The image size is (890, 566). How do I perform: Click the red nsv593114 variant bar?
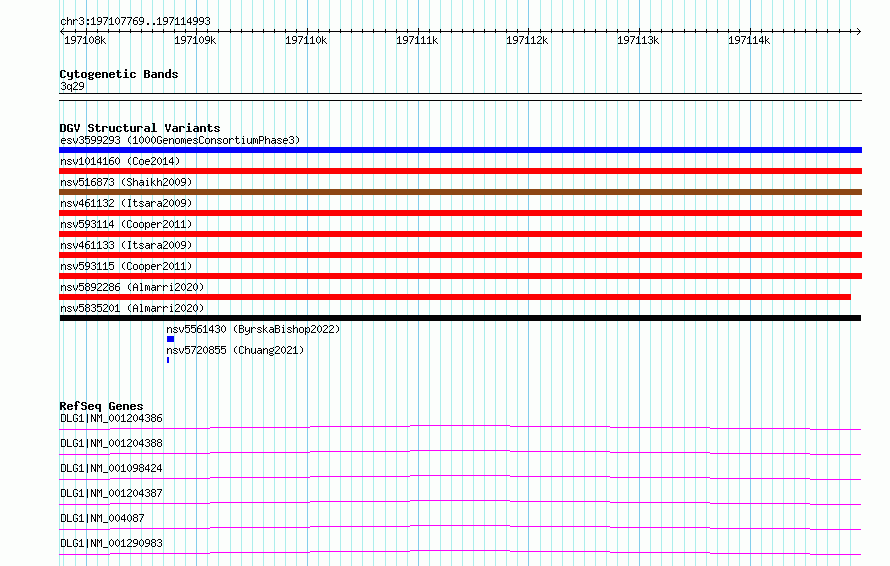tap(460, 234)
